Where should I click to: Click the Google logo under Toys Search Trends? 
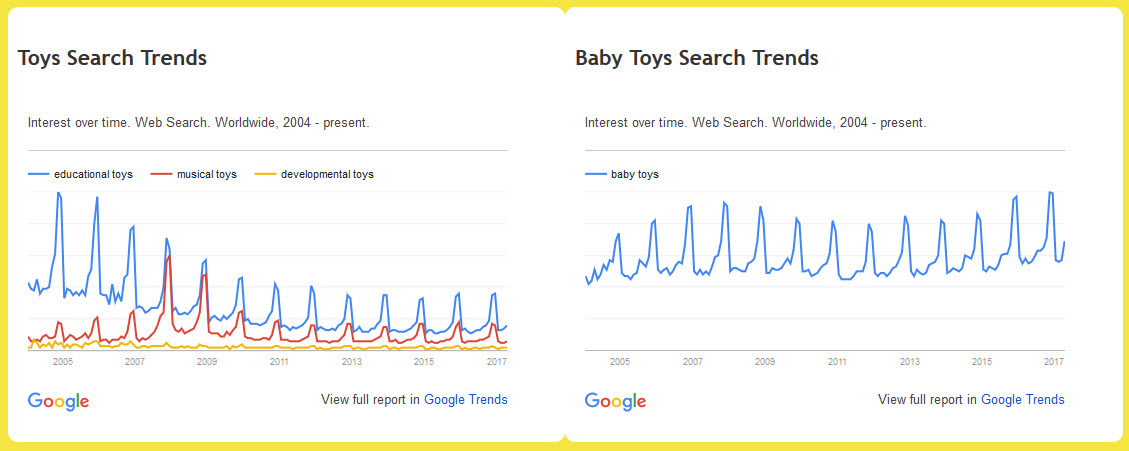point(59,400)
